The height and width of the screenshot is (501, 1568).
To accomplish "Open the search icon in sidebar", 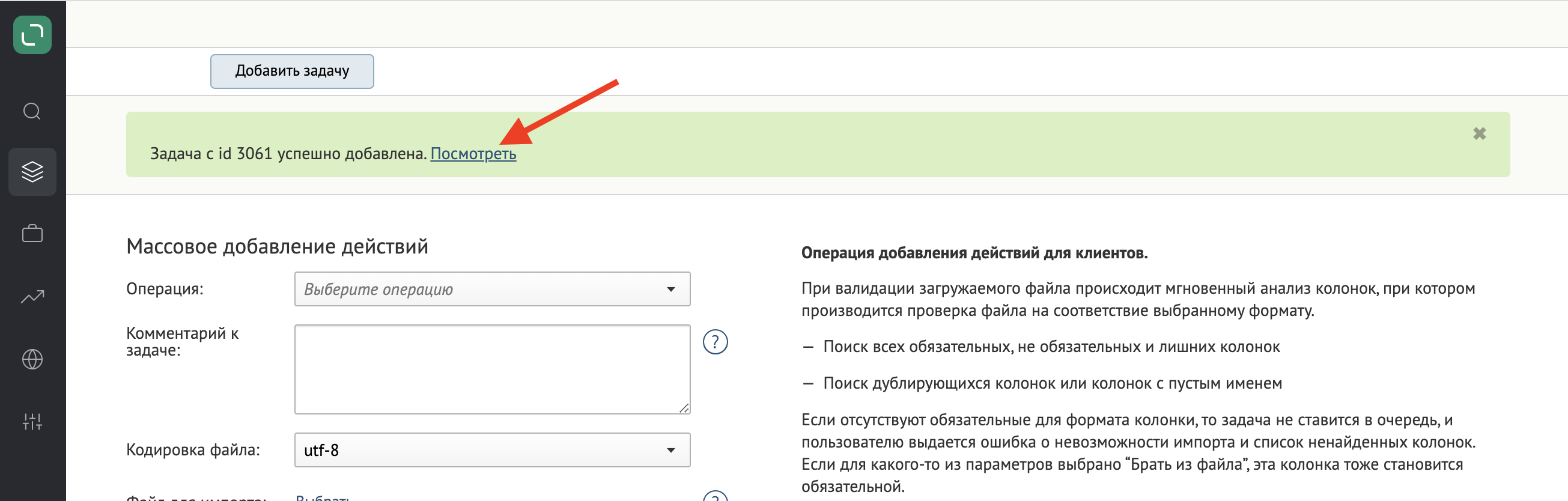I will 32,111.
